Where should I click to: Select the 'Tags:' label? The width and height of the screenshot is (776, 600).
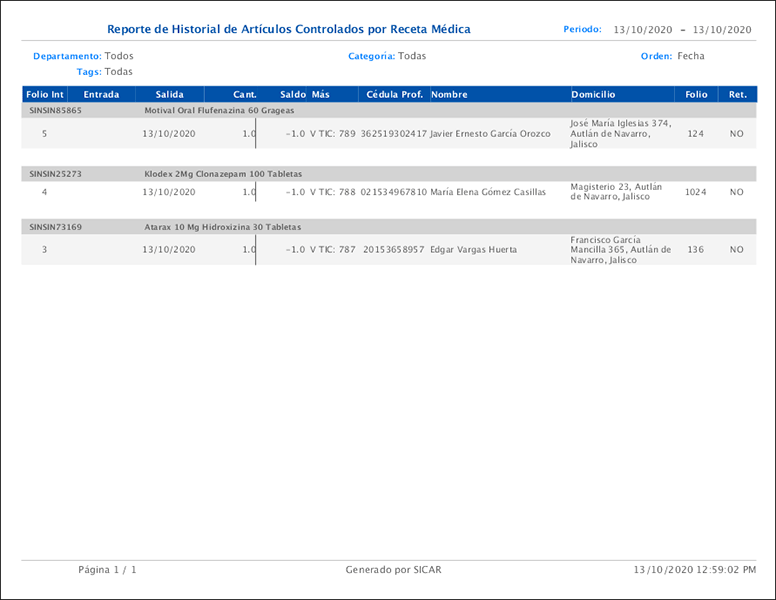[89, 72]
